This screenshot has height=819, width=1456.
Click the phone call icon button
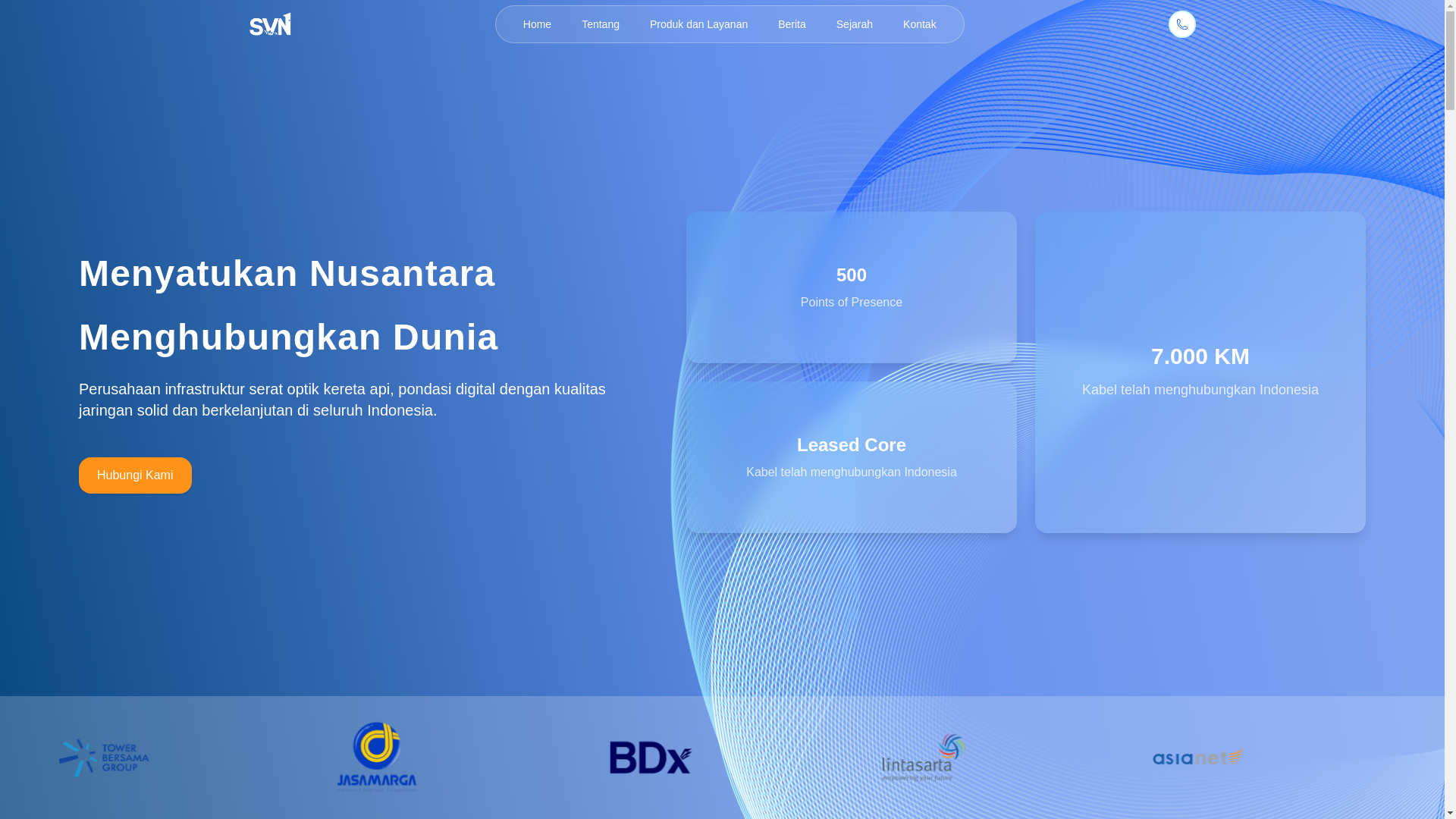point(1181,24)
